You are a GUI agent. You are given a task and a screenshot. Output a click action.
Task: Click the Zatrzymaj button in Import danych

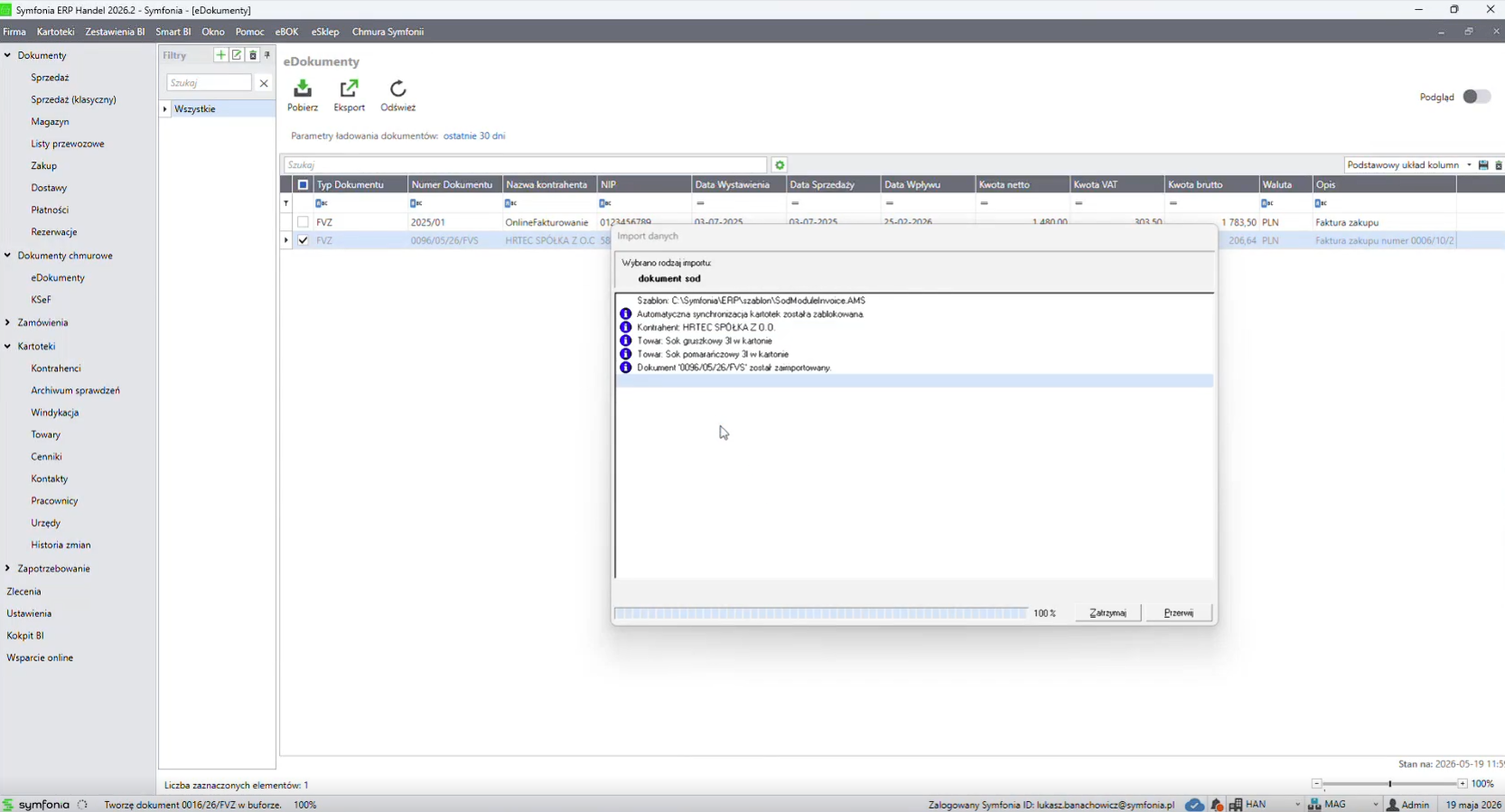coord(1108,612)
